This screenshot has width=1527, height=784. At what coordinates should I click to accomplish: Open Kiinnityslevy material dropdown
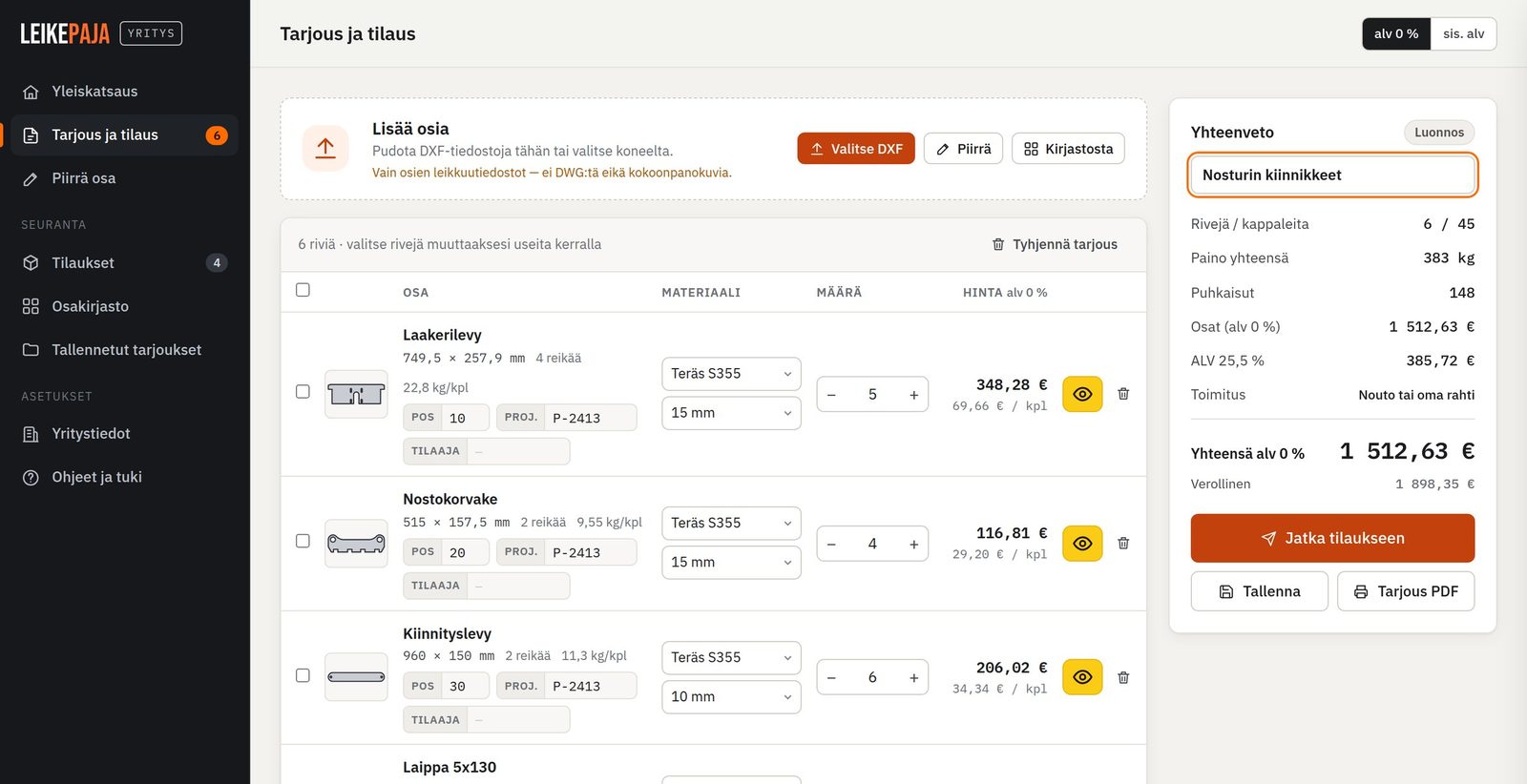pos(731,658)
